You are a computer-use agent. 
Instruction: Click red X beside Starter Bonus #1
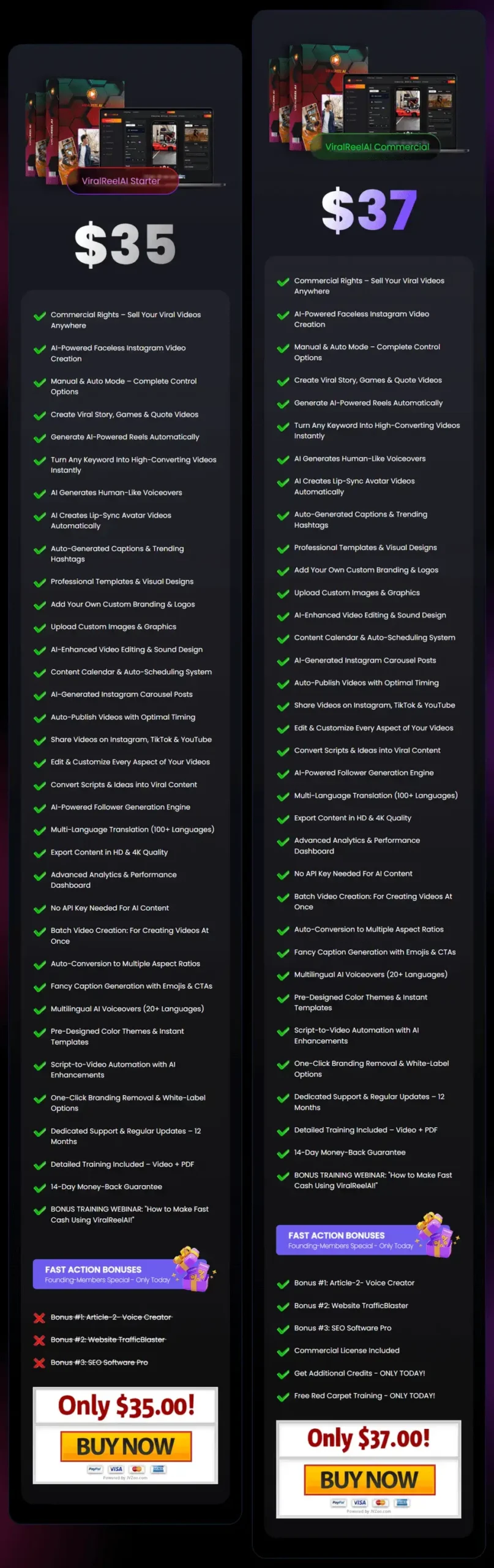coord(39,1317)
